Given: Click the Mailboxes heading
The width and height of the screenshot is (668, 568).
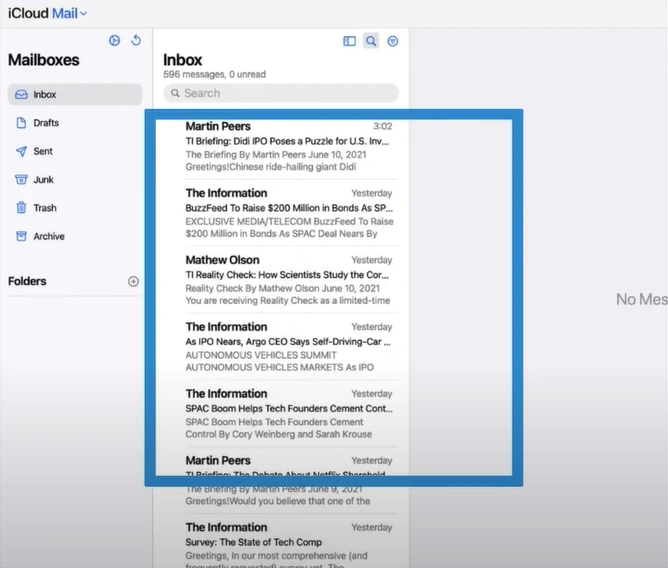Looking at the screenshot, I should (x=43, y=60).
